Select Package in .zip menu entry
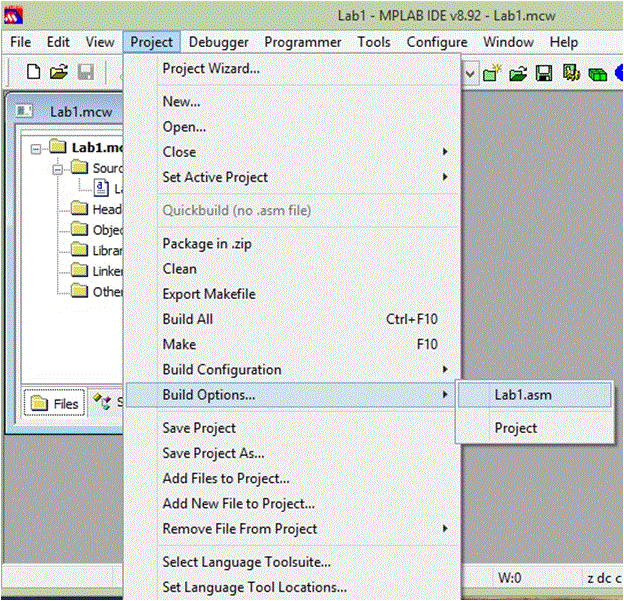The image size is (624, 601). click(x=293, y=244)
